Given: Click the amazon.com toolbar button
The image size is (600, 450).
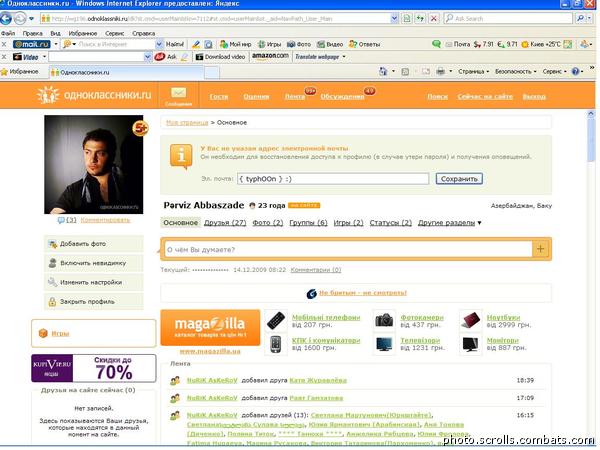Looking at the screenshot, I should [270, 56].
